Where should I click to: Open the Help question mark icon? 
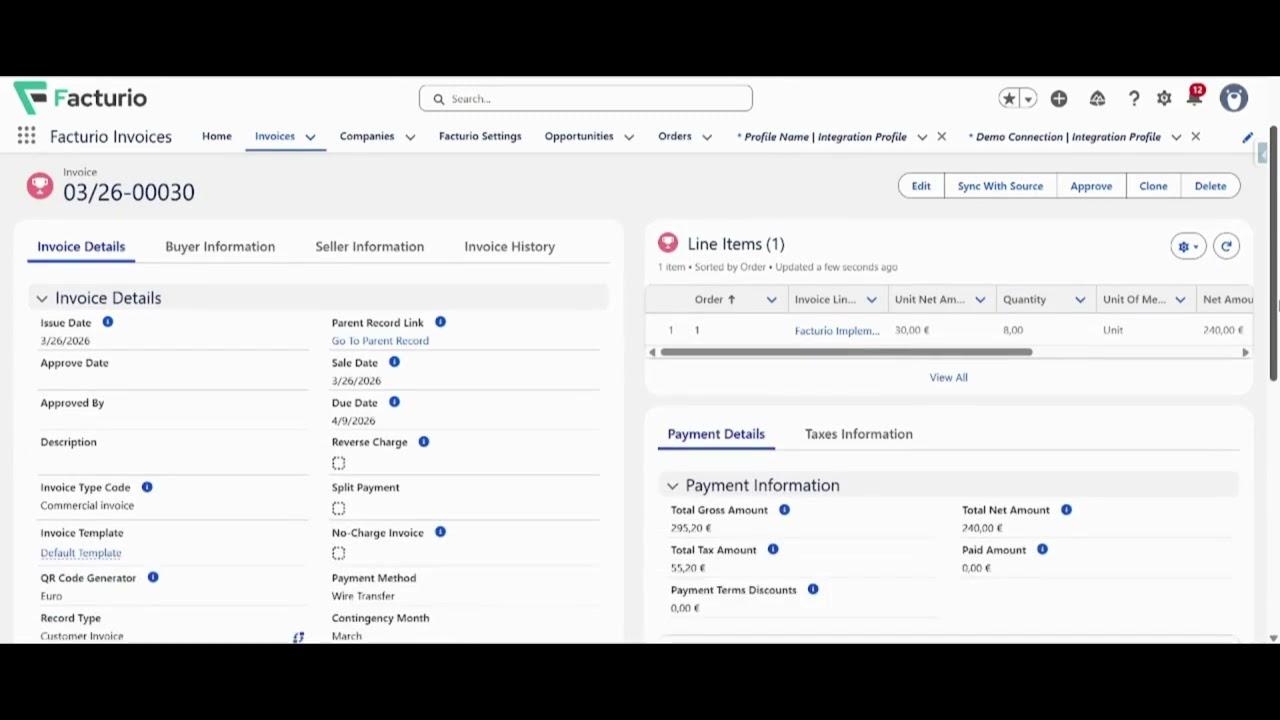tap(1134, 98)
